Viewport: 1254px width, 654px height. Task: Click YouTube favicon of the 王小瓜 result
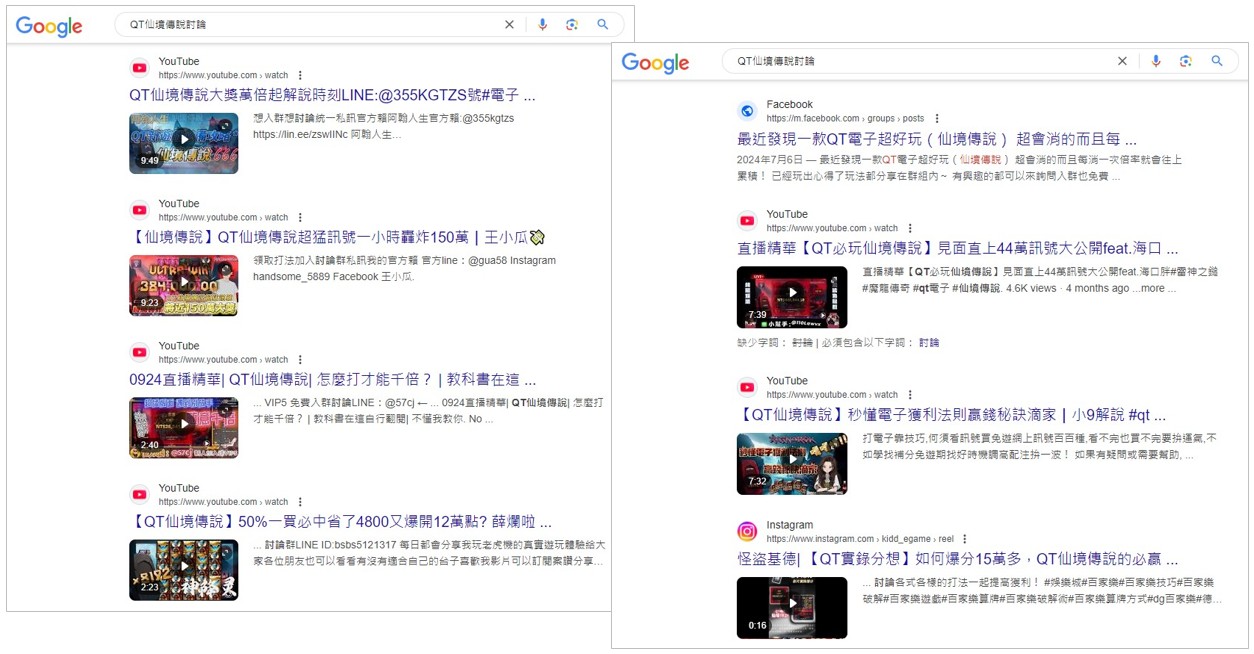tap(140, 210)
